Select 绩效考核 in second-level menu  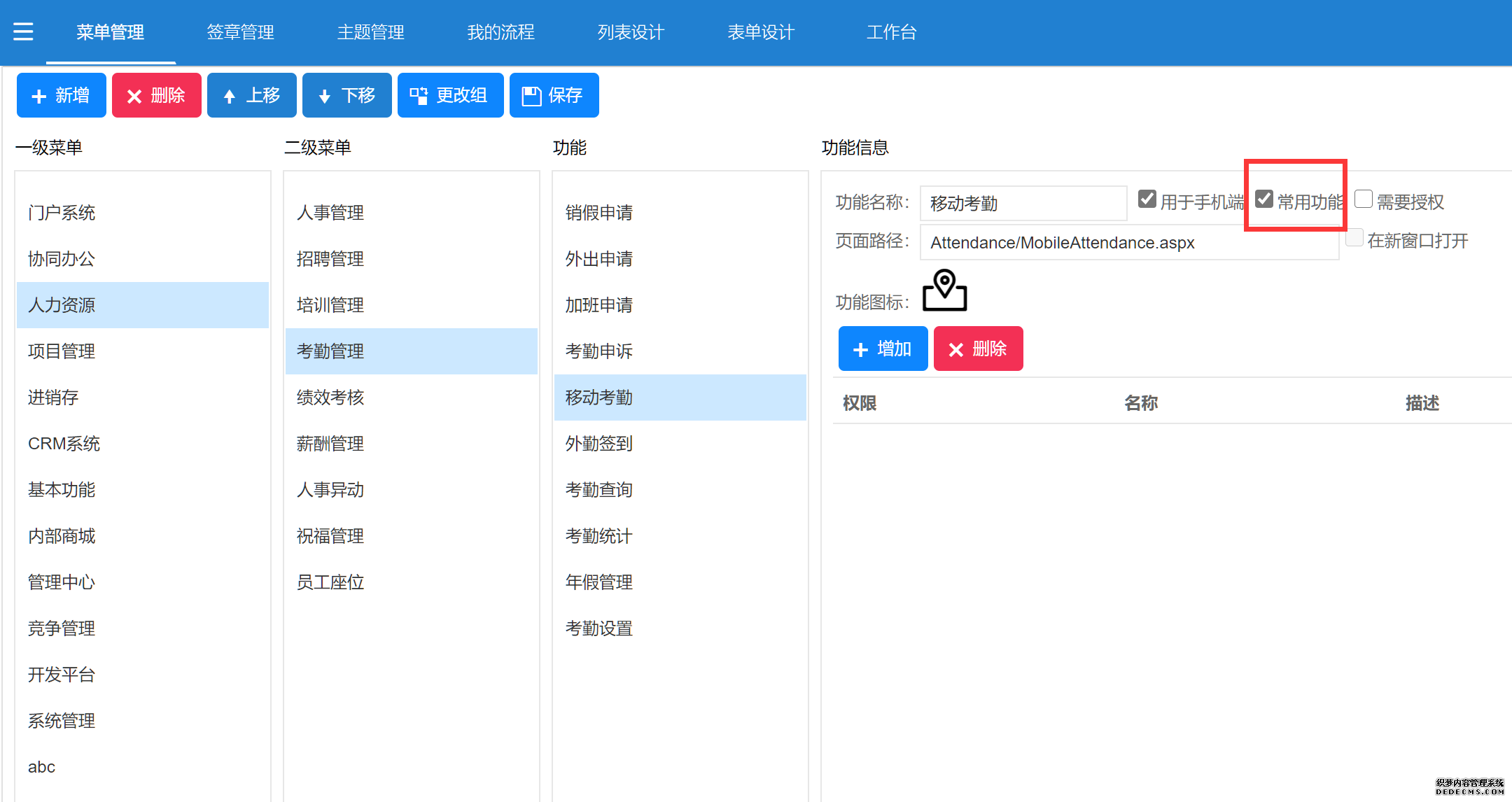click(412, 398)
